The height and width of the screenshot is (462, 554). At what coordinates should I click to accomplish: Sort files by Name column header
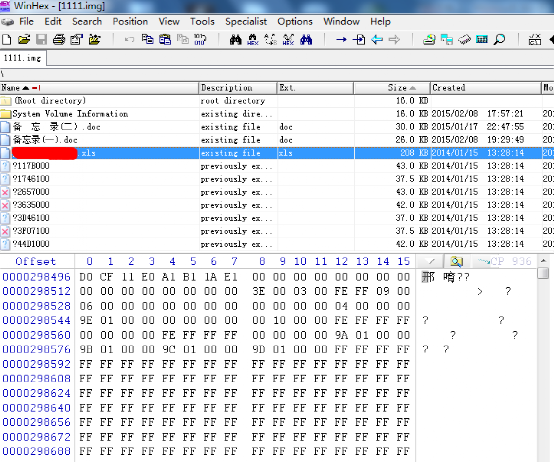(99, 88)
